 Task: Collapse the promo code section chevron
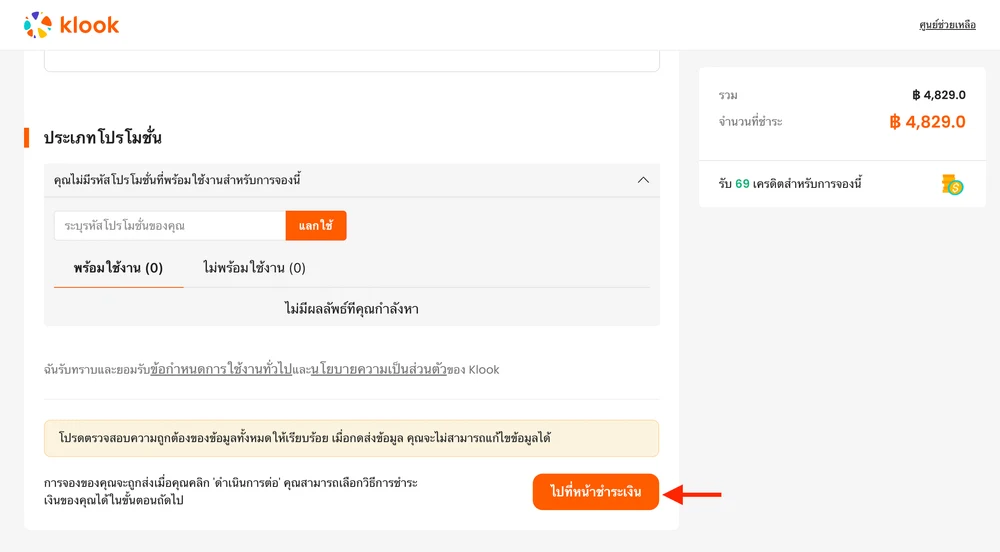(643, 180)
